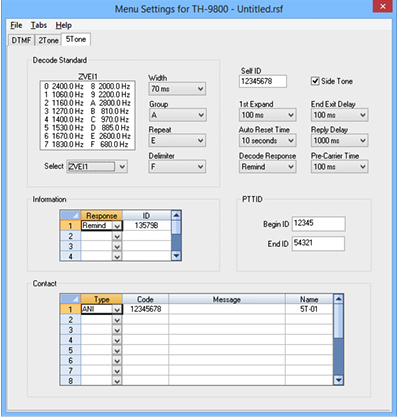Open the 1st Expand dropdown
Screen dimensions: 397x417
click(x=267, y=115)
